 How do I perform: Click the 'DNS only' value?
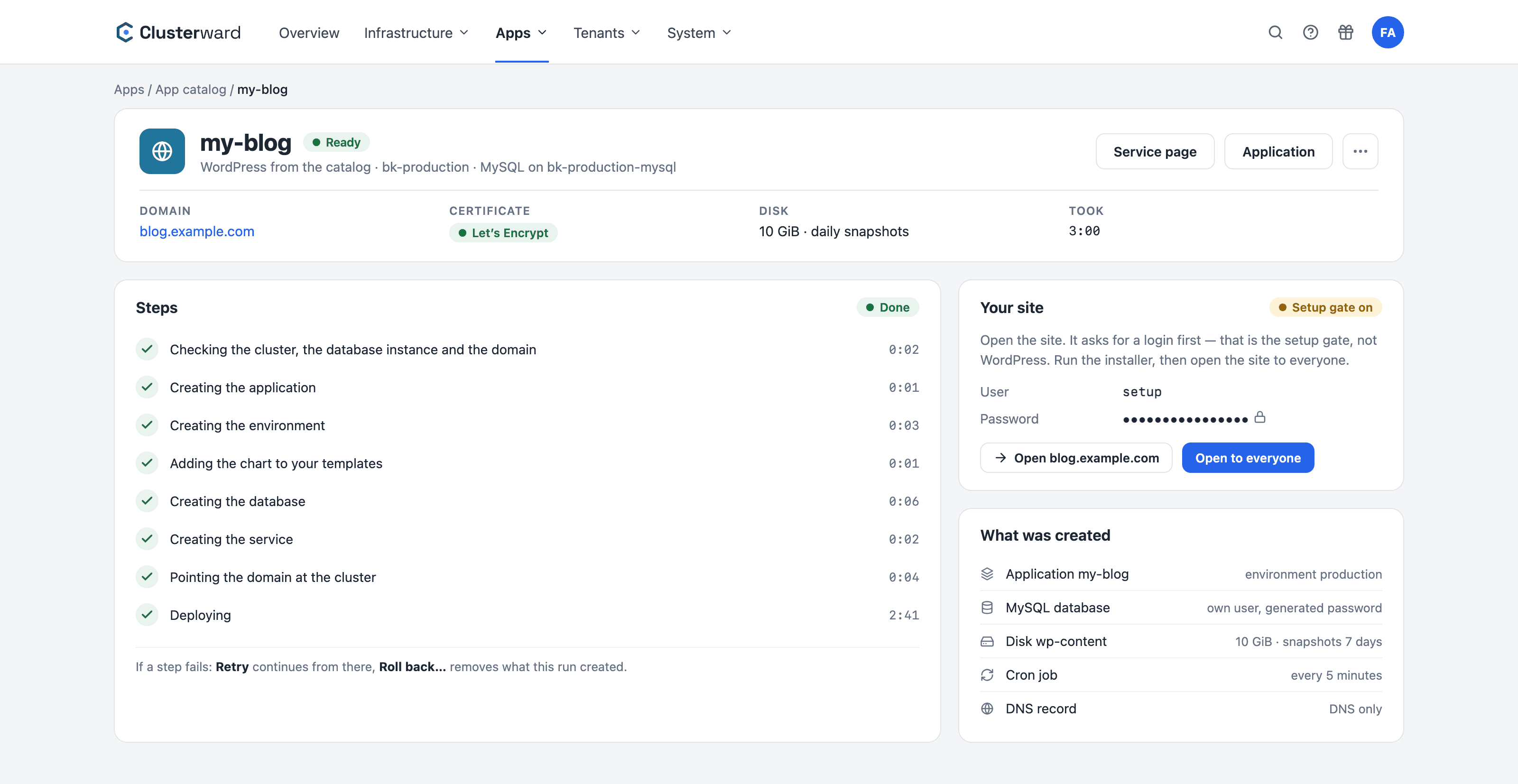(1355, 709)
